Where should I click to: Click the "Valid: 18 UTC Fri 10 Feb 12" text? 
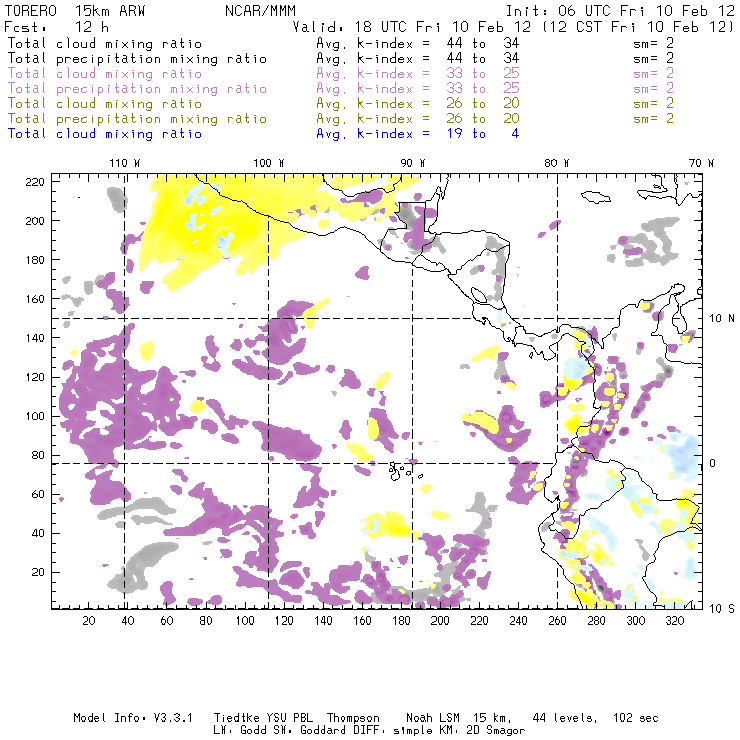[x=412, y=27]
